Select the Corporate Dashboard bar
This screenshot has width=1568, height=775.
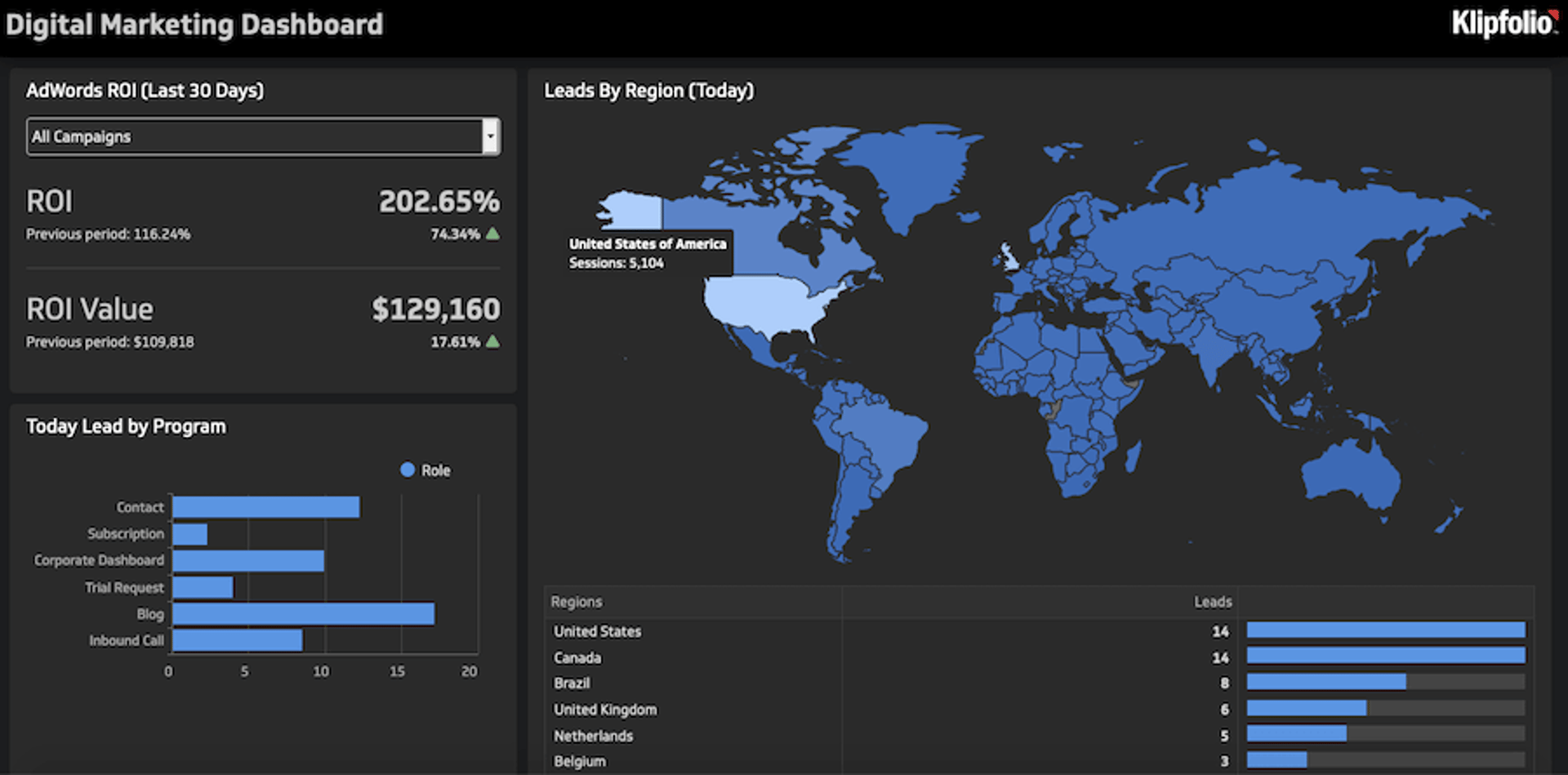tap(248, 561)
